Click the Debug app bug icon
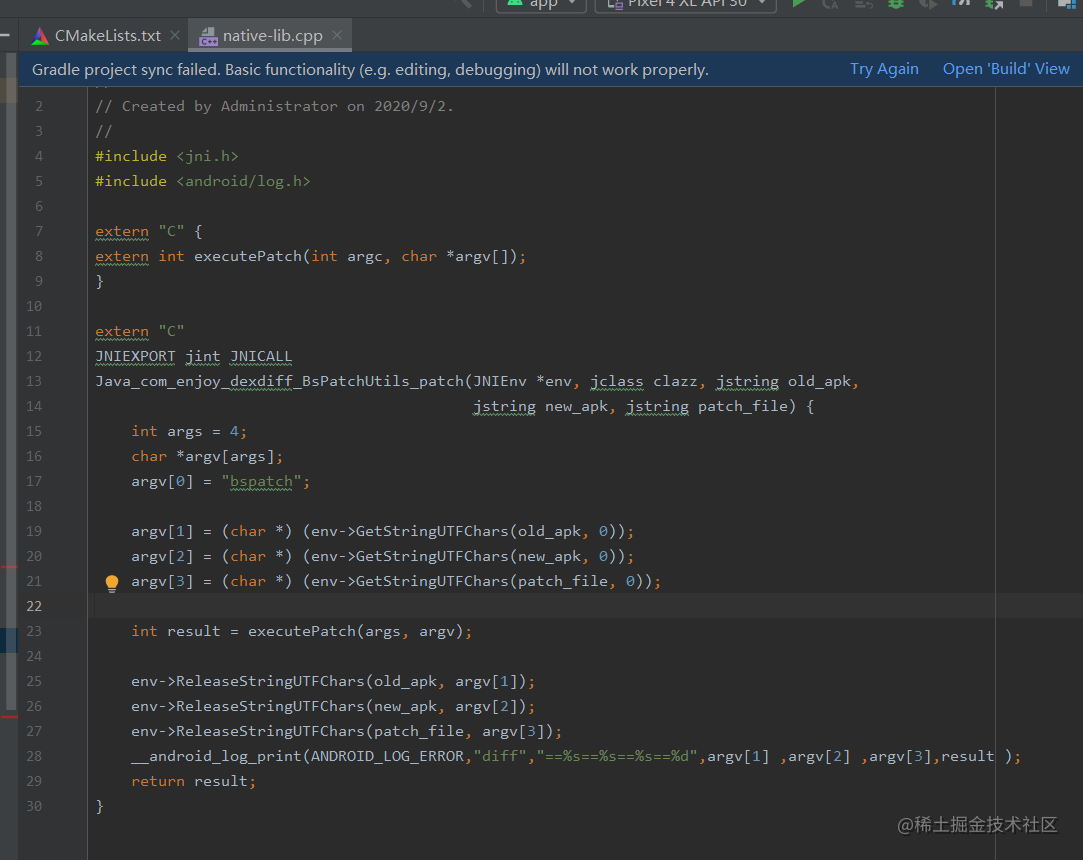1083x860 pixels. coord(894,7)
